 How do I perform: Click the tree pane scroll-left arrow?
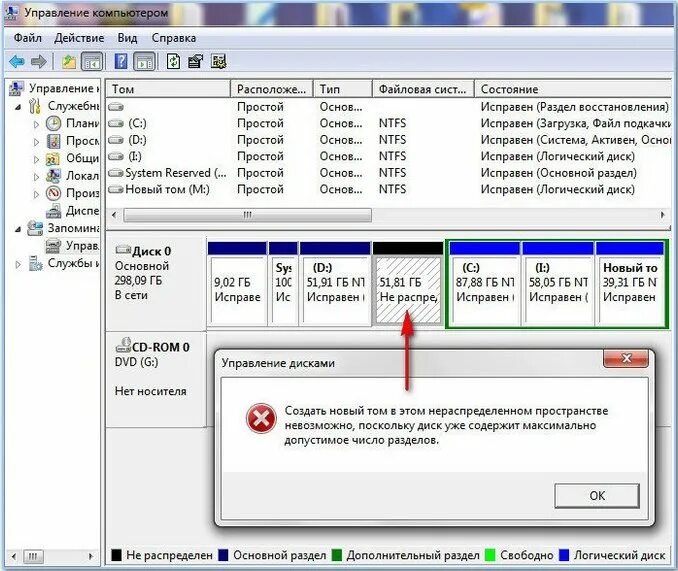point(13,556)
